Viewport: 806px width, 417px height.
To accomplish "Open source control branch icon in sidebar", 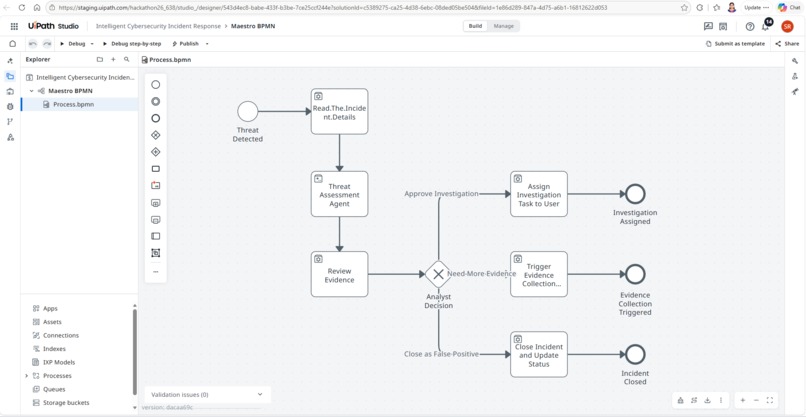I will 10,122.
